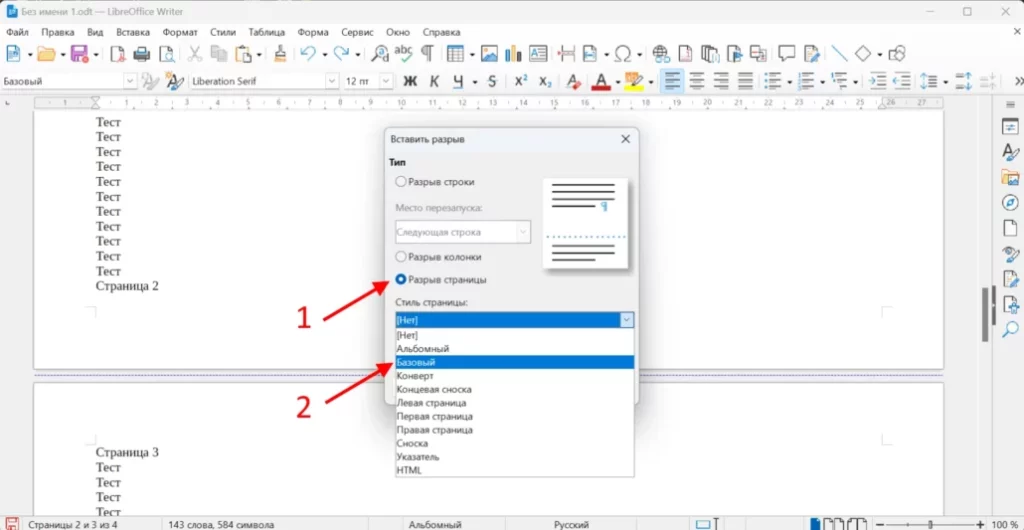Click the zoom slider in status bar

930,524
